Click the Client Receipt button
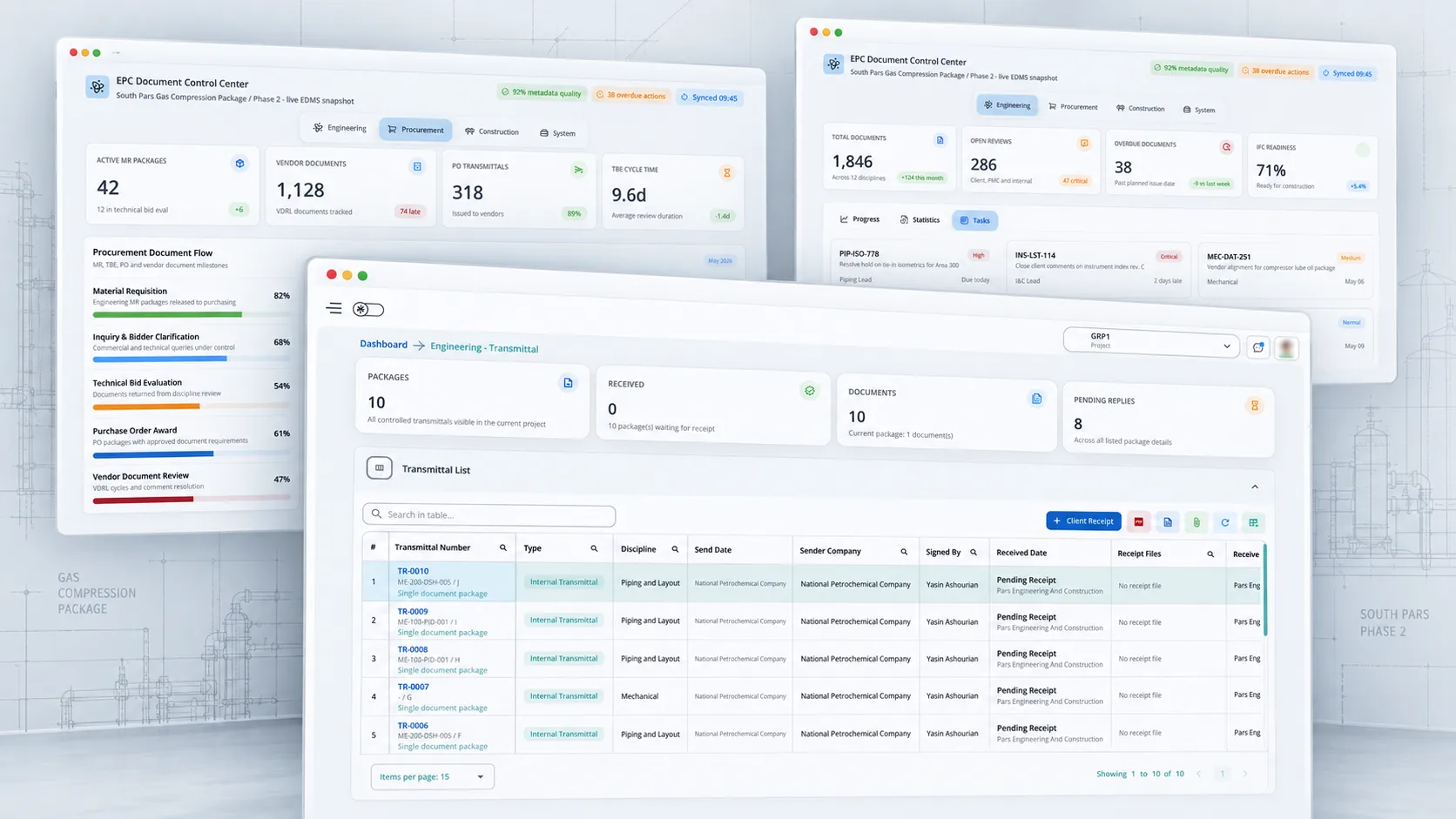Screen dimensions: 1456x819 pos(1083,520)
